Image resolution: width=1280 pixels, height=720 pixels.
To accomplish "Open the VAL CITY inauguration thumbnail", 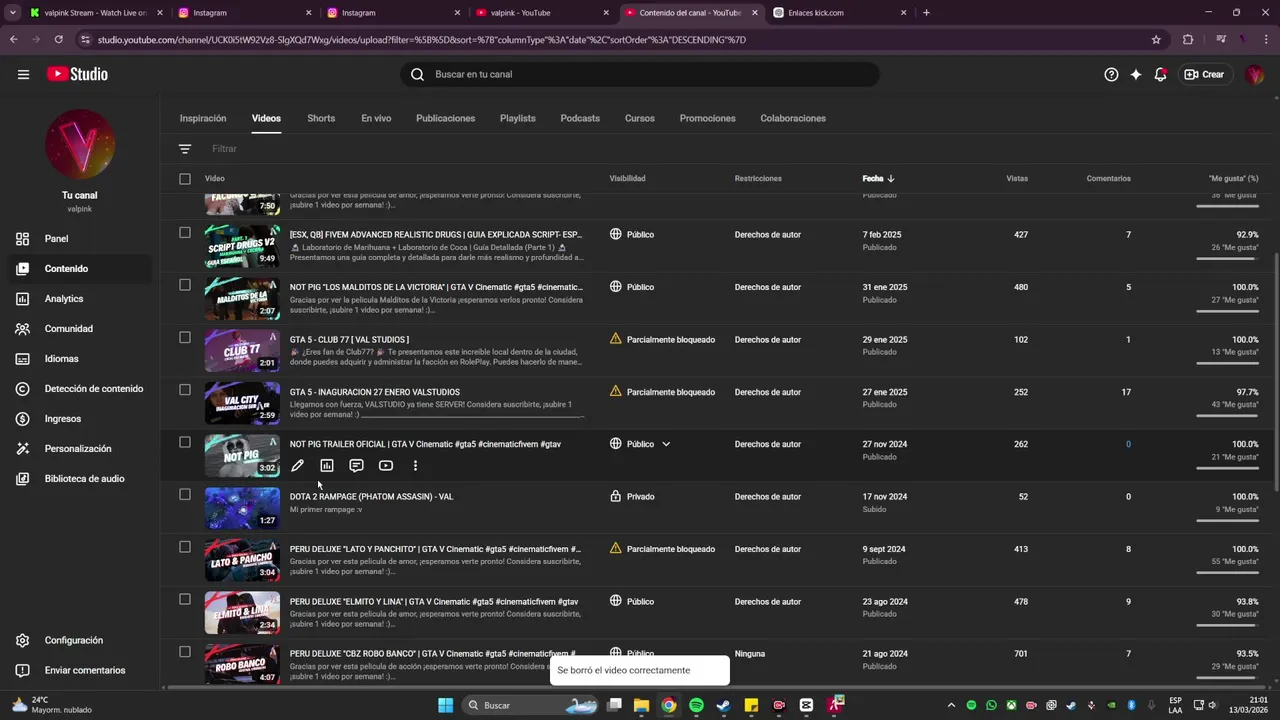I will tap(242, 403).
